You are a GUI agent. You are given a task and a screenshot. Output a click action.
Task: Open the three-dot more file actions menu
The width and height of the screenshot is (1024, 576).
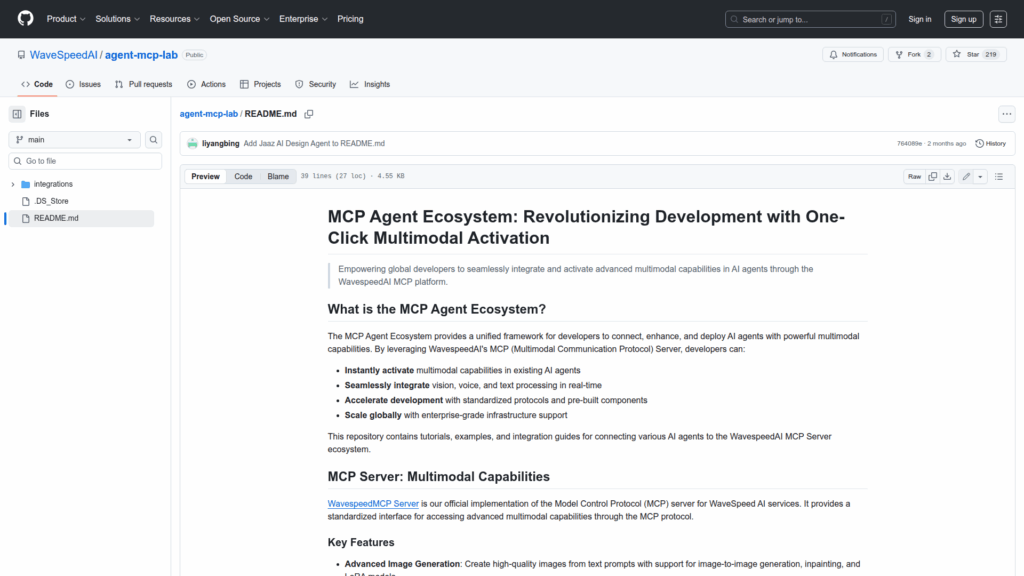[x=1006, y=114]
